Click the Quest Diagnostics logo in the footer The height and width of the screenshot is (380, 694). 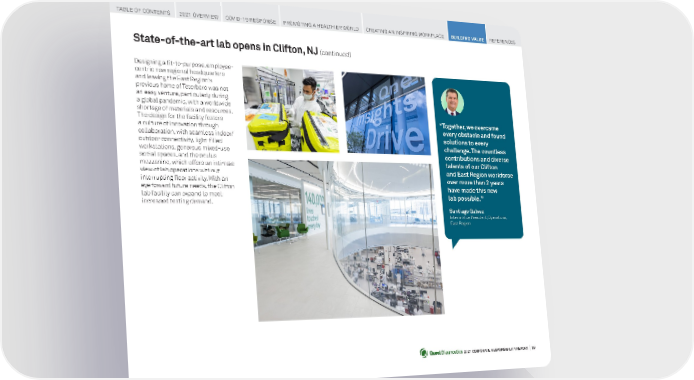point(440,353)
